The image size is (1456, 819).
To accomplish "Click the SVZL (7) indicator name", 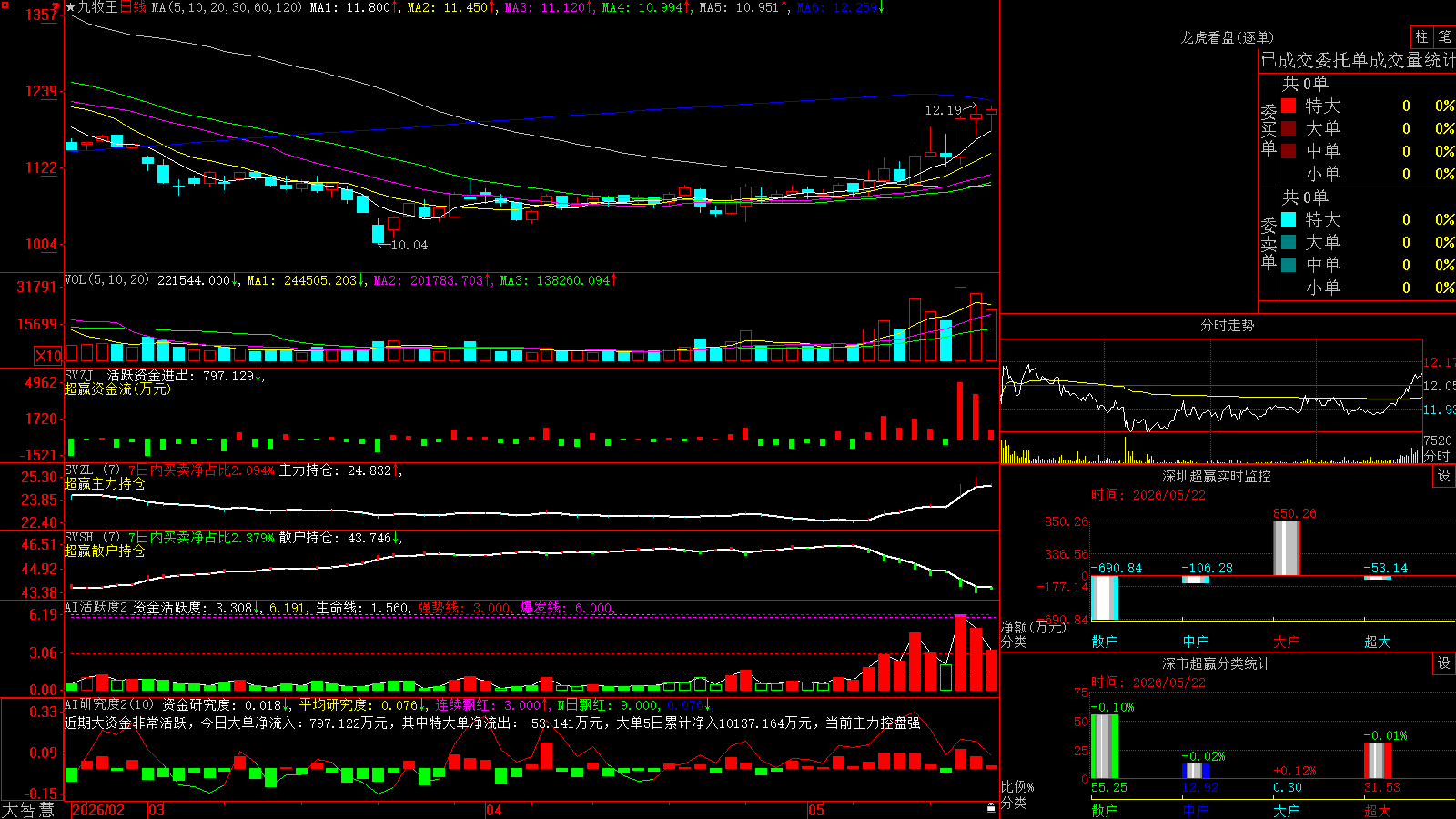I will (x=92, y=470).
